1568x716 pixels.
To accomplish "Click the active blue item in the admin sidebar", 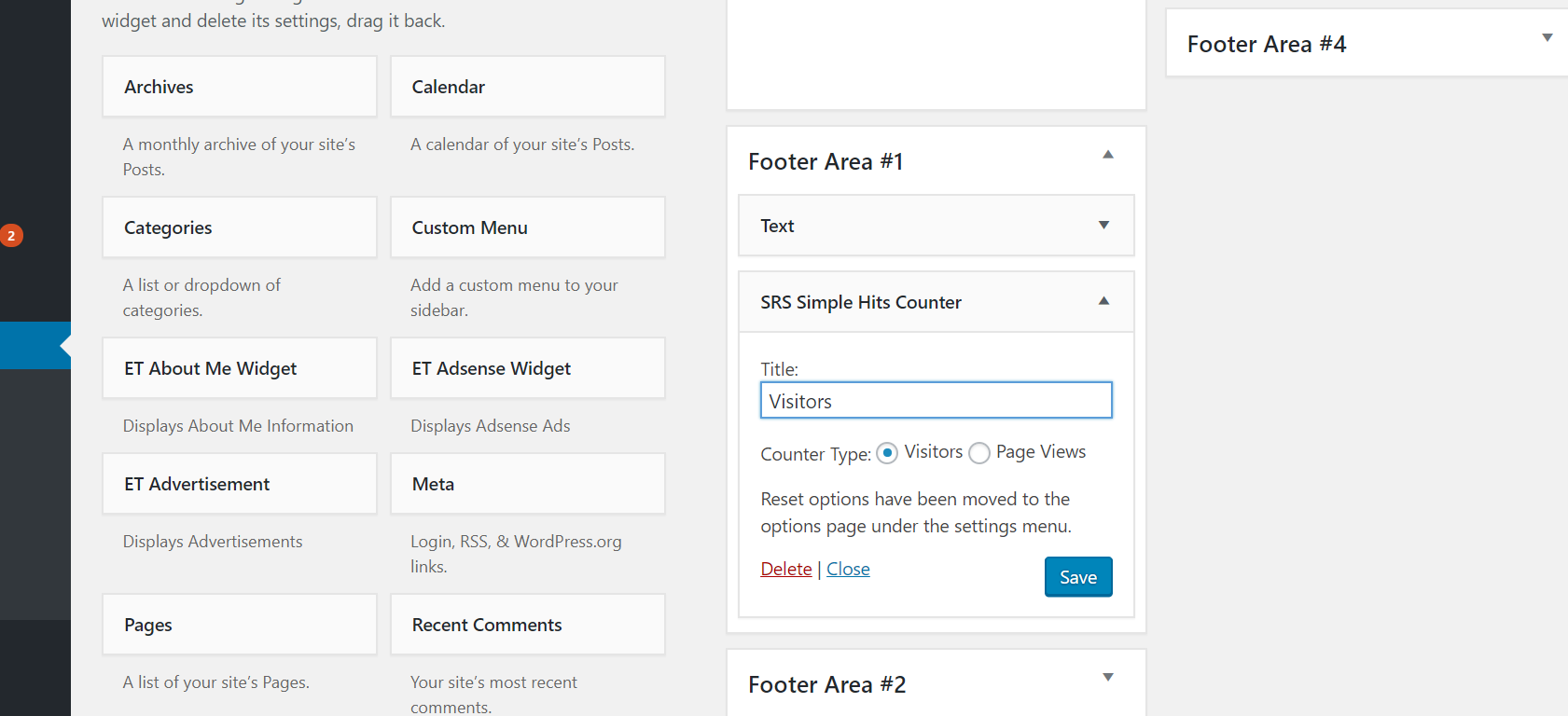I will [35, 346].
